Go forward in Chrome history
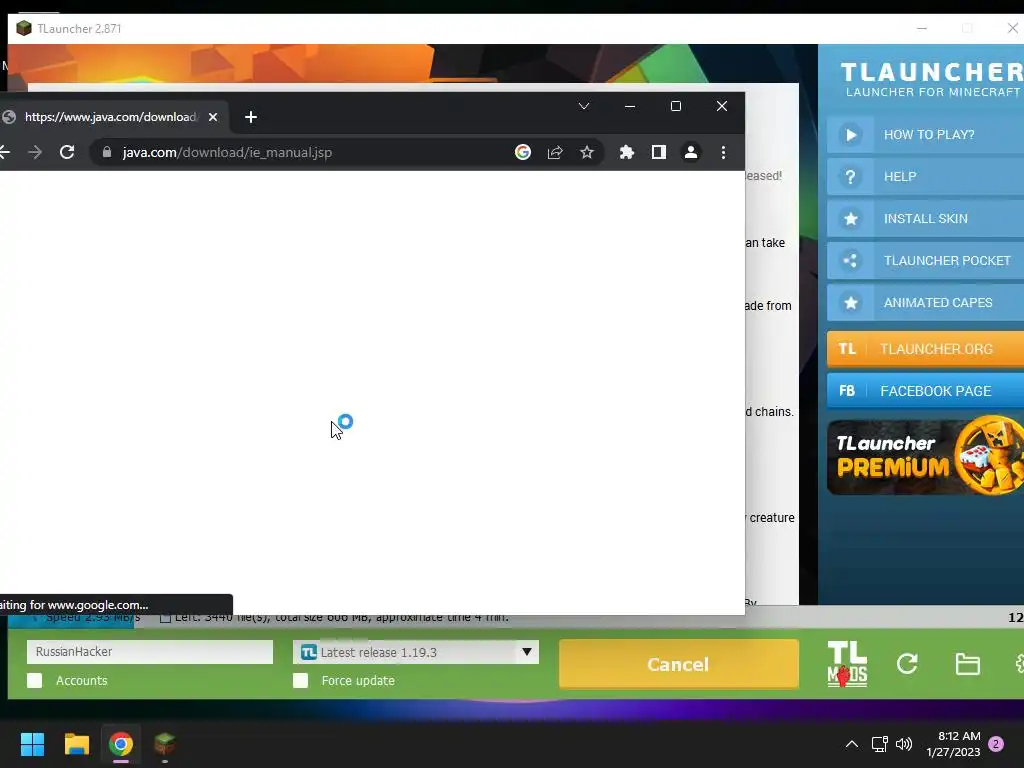 [x=35, y=152]
